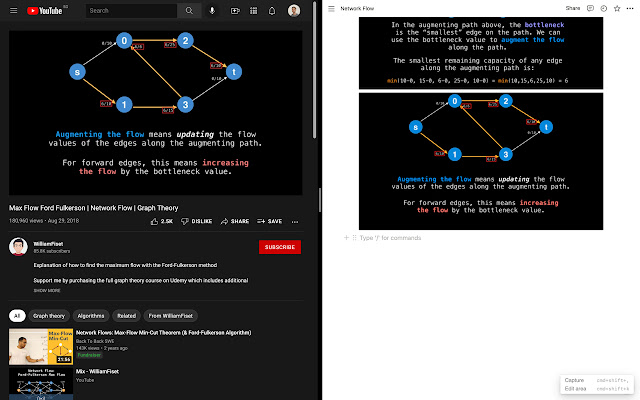The width and height of the screenshot is (640, 400).
Task: Save the video to a playlist
Action: coord(269,221)
